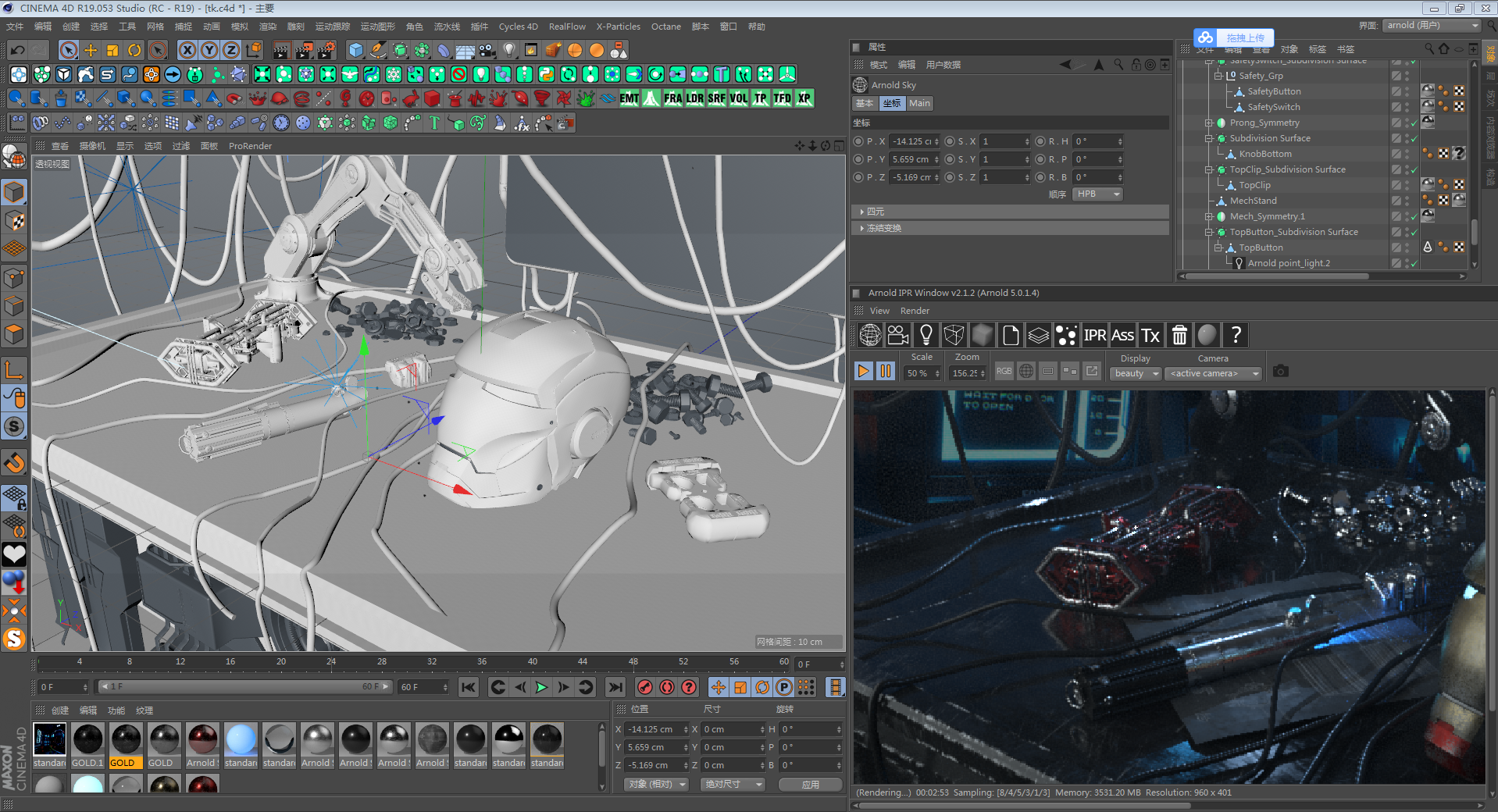Click the Ass export icon in Arnold IPR
This screenshot has width=1498, height=812.
[x=1123, y=335]
